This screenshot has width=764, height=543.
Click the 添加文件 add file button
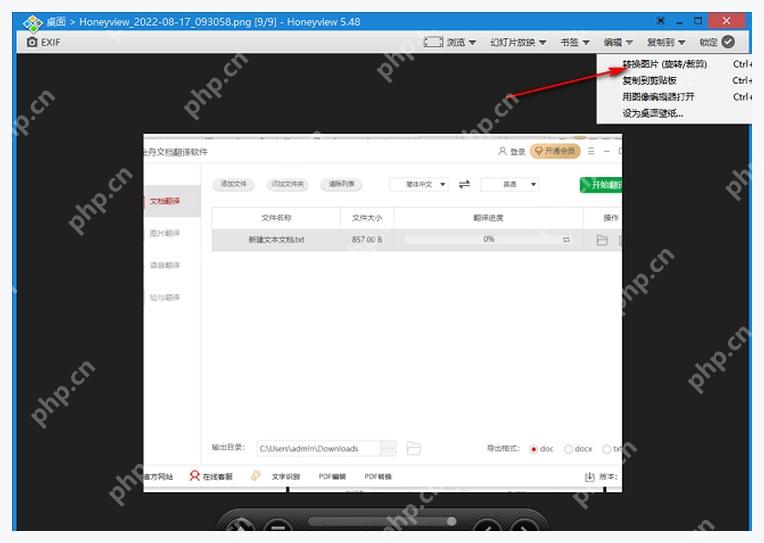pyautogui.click(x=233, y=184)
